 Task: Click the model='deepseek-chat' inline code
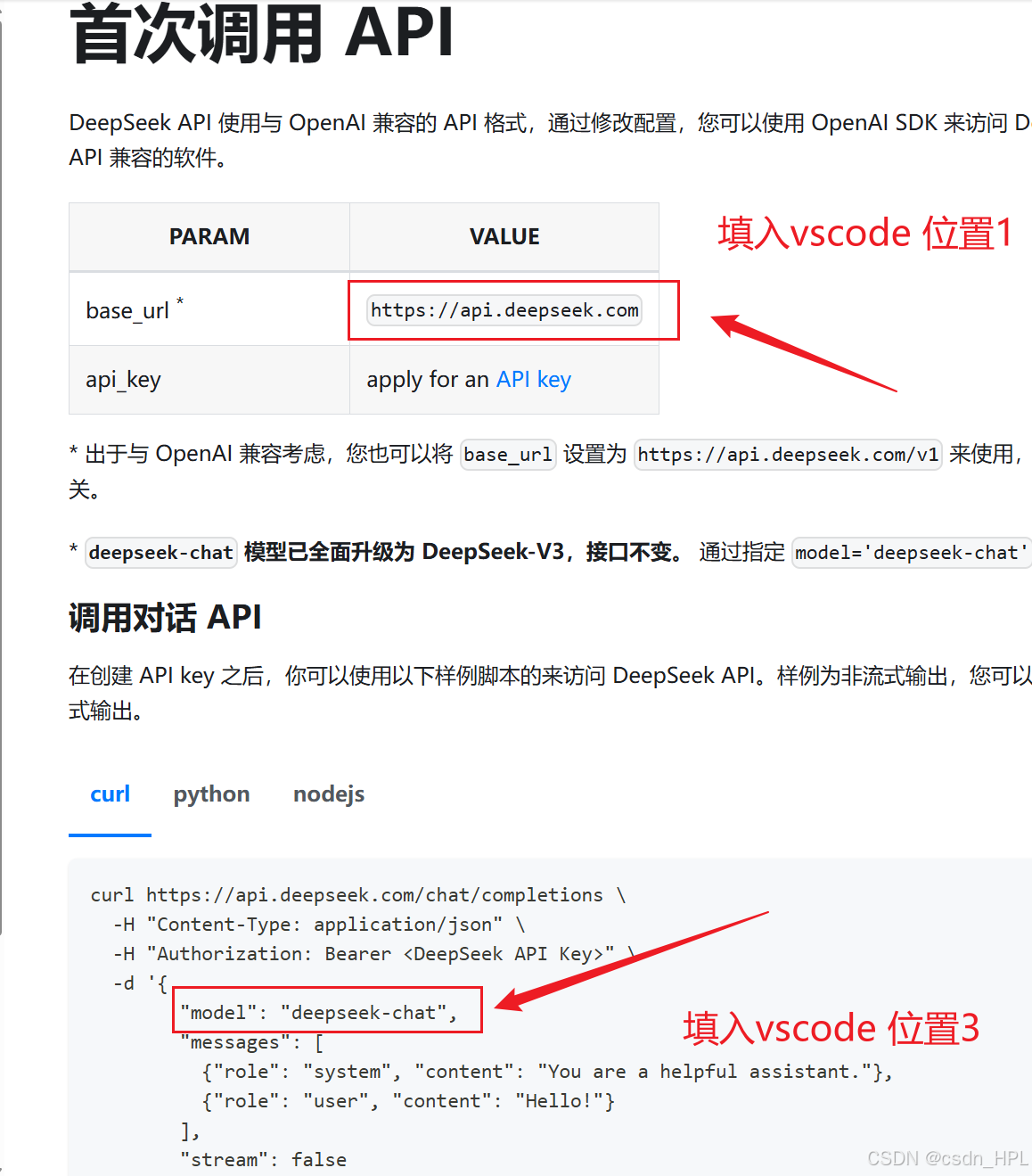pyautogui.click(x=911, y=553)
